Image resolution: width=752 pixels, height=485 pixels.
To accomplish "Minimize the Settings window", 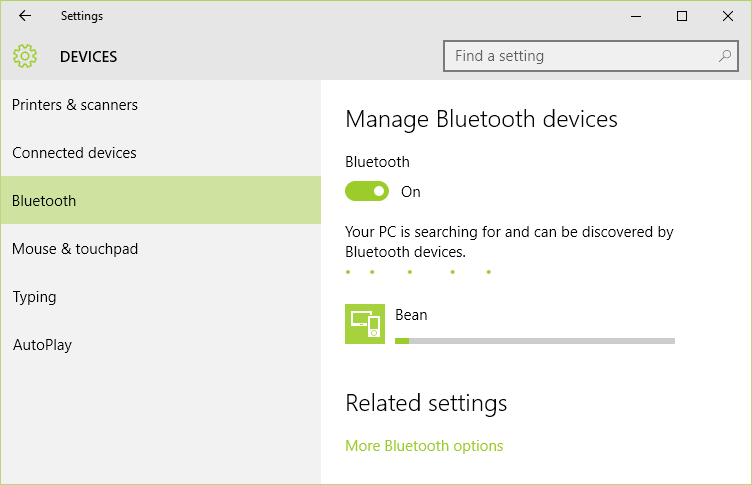I will pyautogui.click(x=636, y=16).
